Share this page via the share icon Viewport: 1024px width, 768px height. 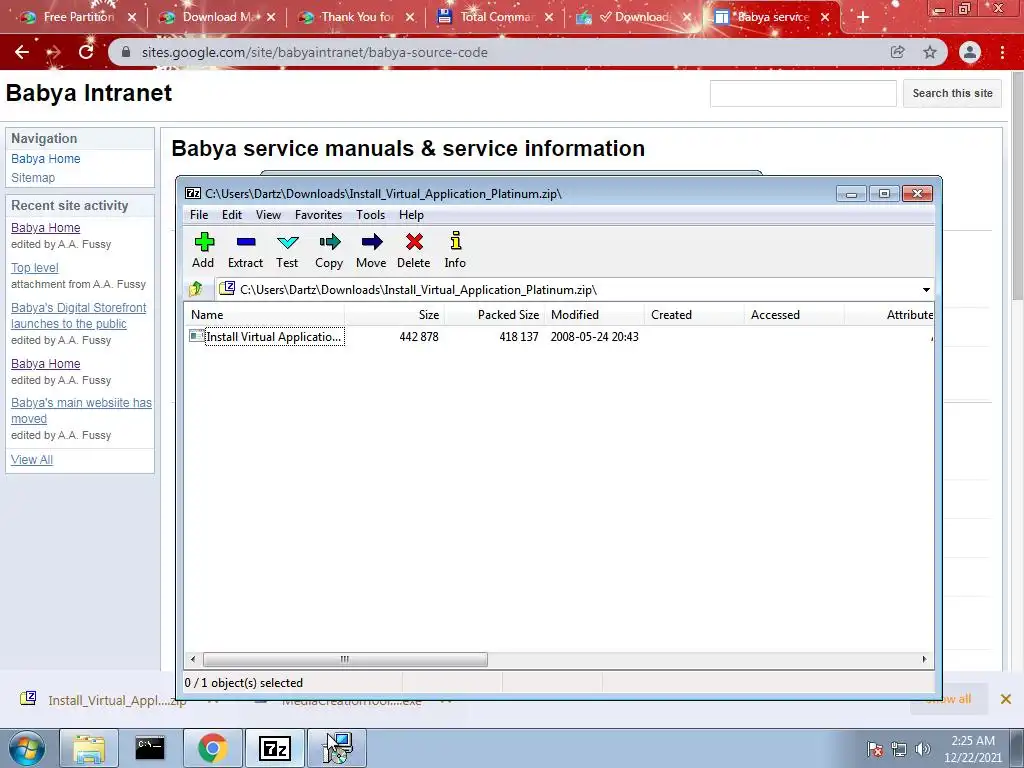898,52
